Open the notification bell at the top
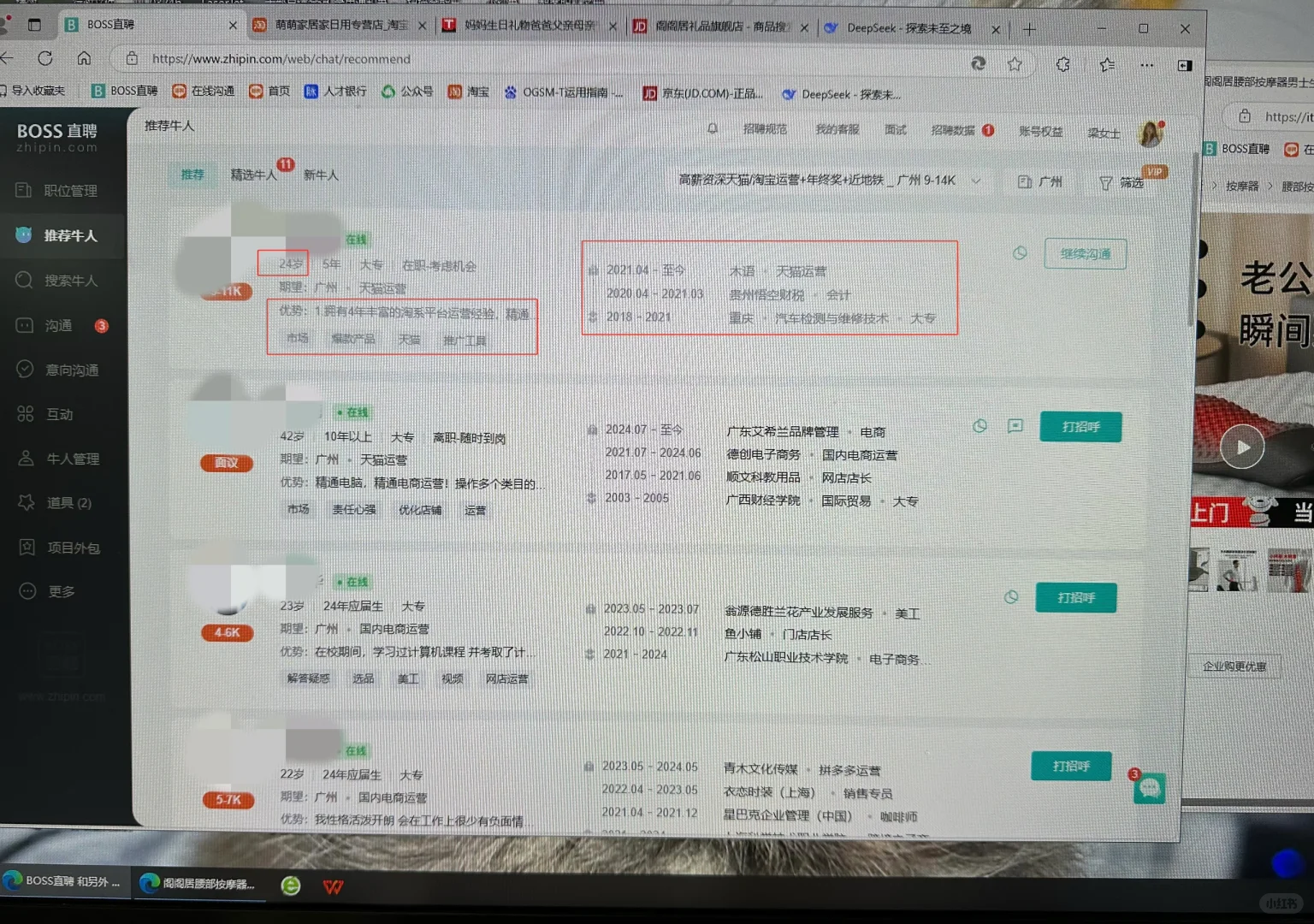1314x924 pixels. click(x=713, y=128)
